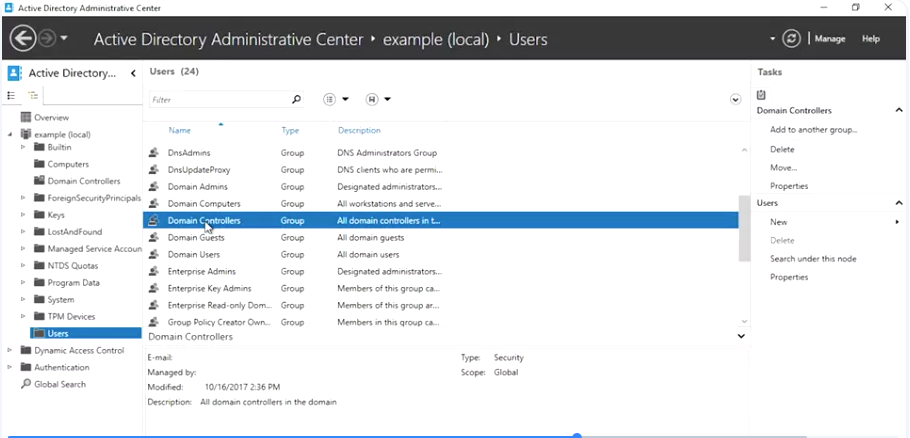Viewport: 910px width, 438px height.
Task: Click the TPM Devices folder icon
Action: (x=39, y=316)
